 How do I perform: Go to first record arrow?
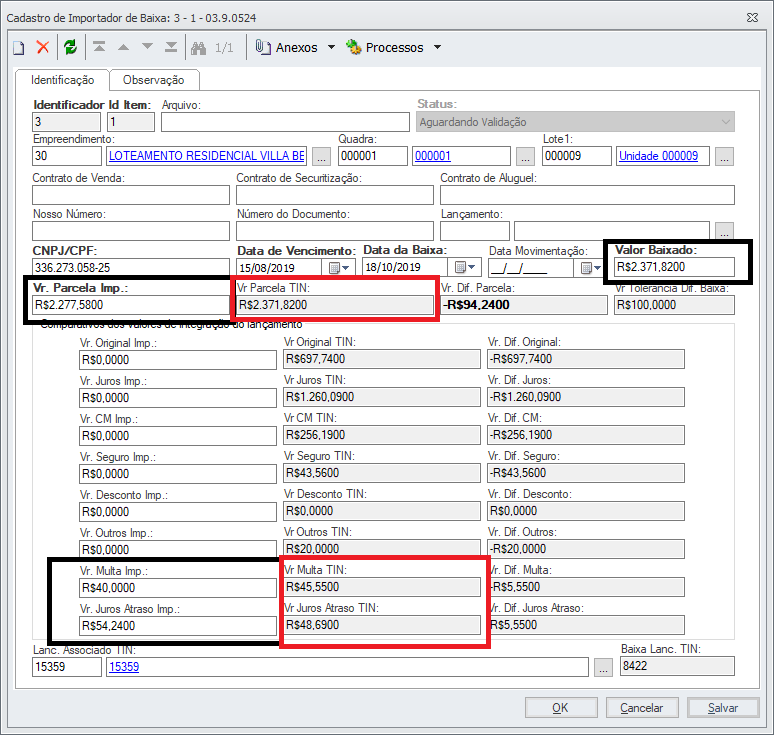(x=99, y=47)
